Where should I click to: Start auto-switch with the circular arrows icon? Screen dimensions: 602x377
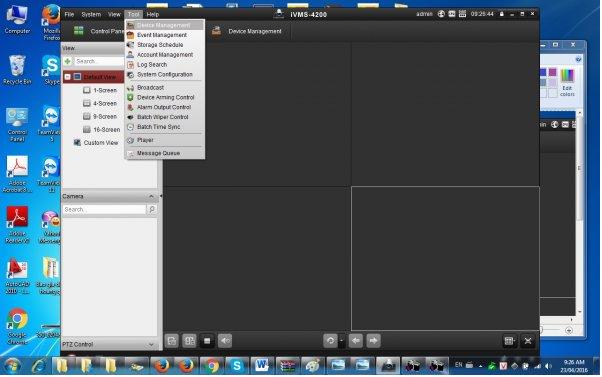330,341
